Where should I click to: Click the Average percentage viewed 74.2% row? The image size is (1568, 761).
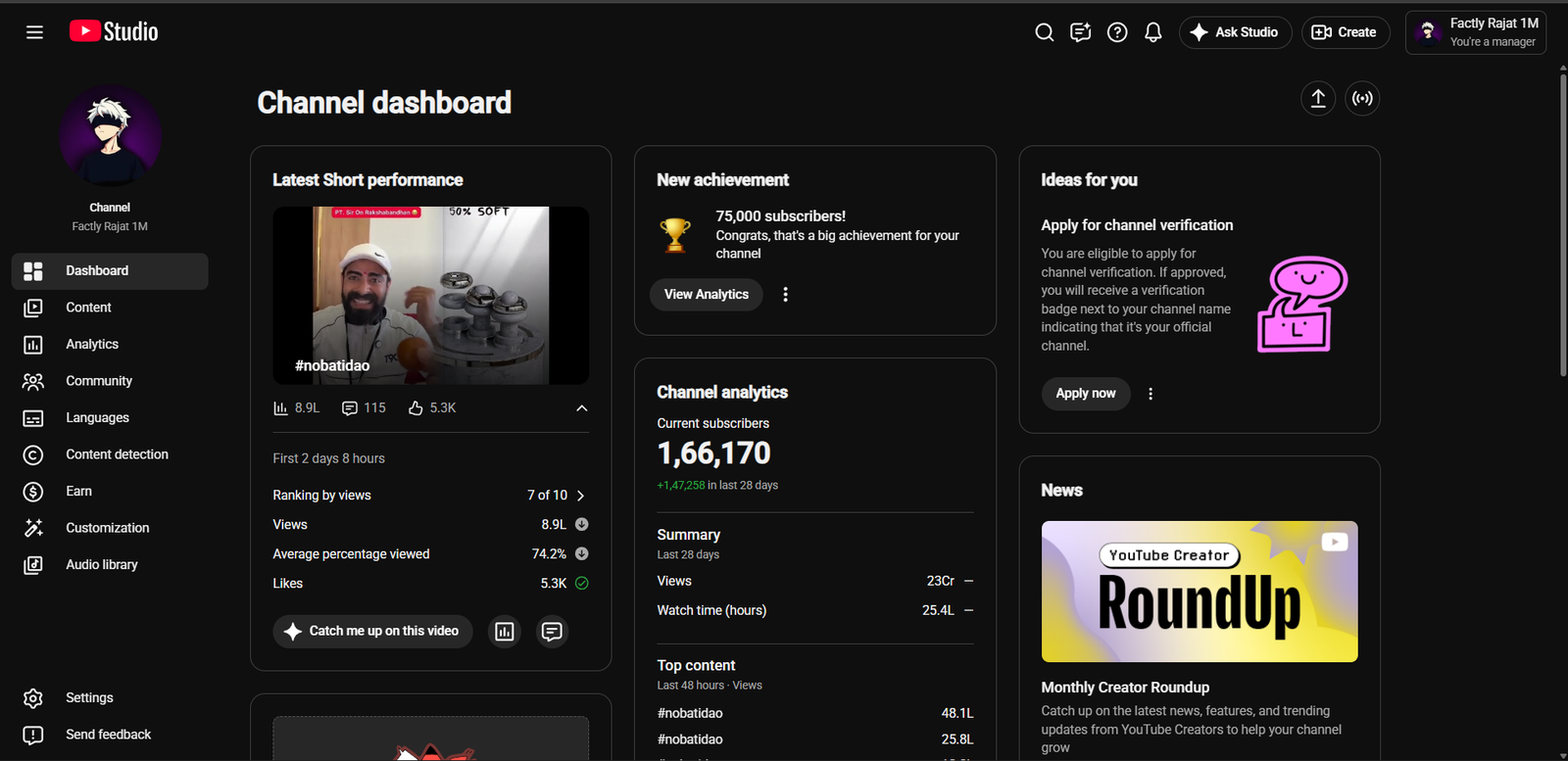[431, 554]
